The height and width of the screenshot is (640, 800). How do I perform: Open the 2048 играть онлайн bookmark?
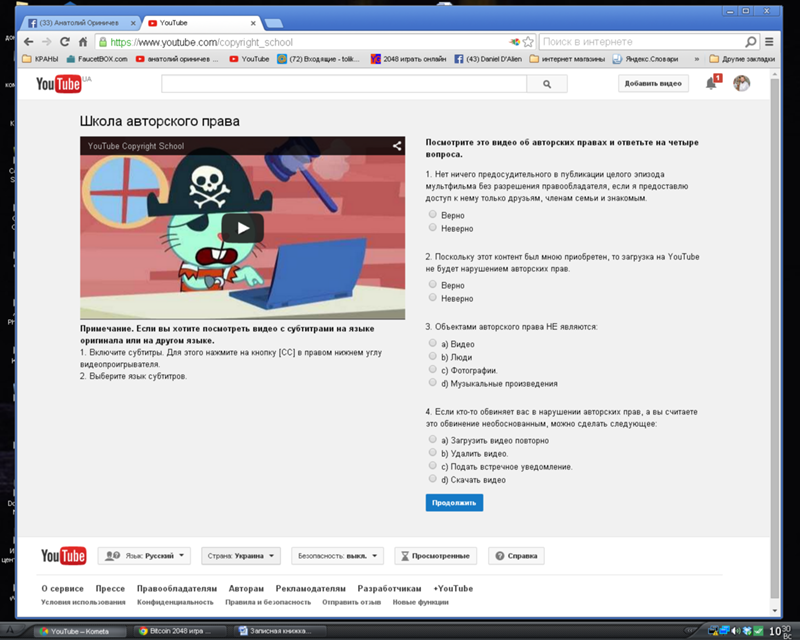coord(409,59)
